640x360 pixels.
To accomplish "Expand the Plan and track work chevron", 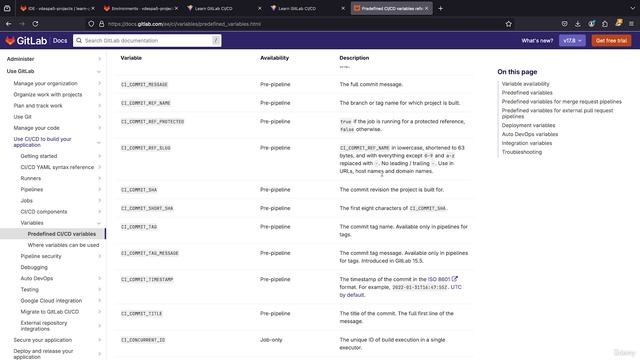I will [99, 105].
